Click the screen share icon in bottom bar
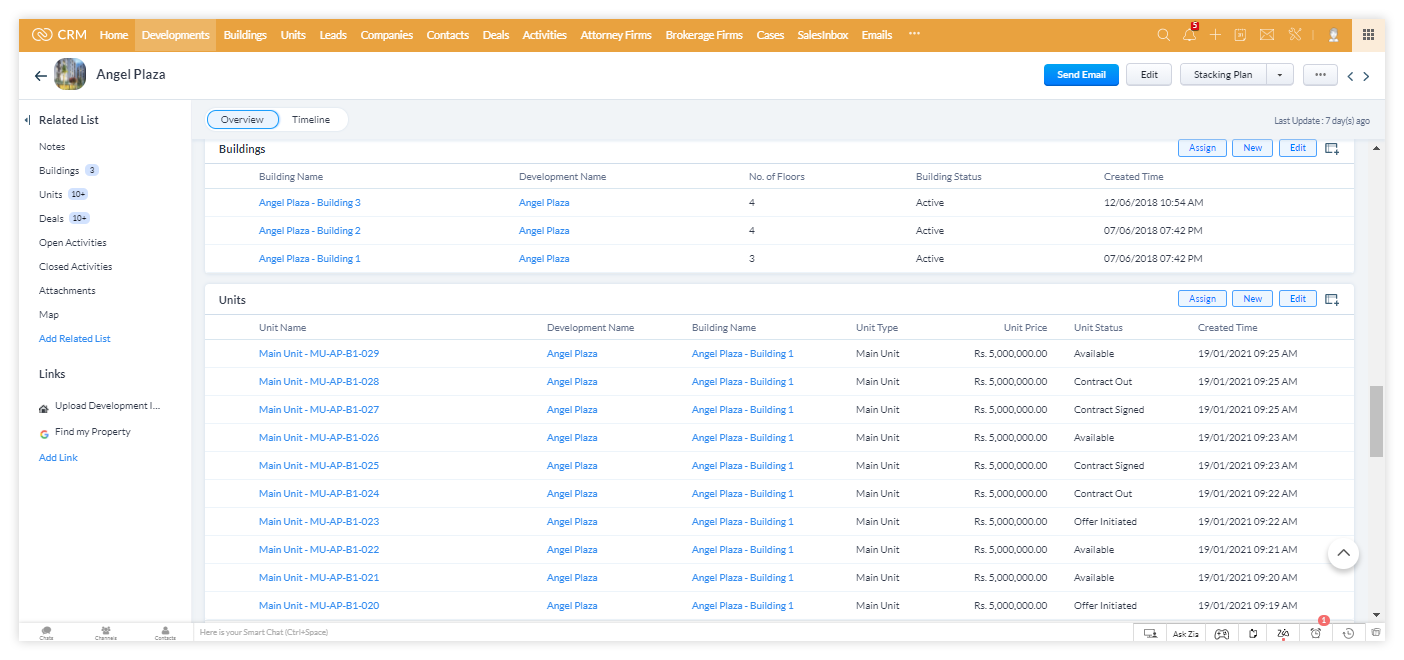The height and width of the screenshot is (660, 1404). pos(1150,633)
